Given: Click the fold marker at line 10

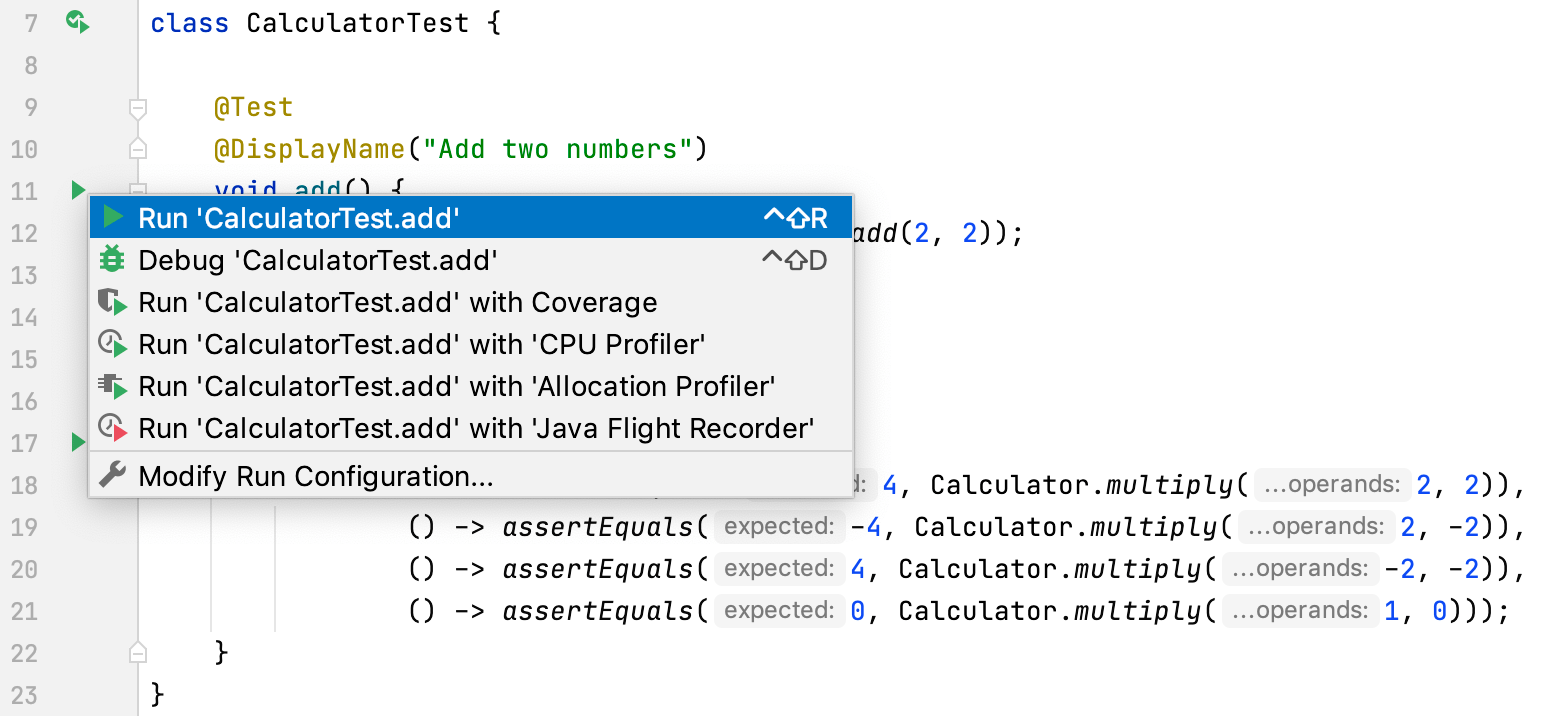Looking at the screenshot, I should (x=138, y=148).
